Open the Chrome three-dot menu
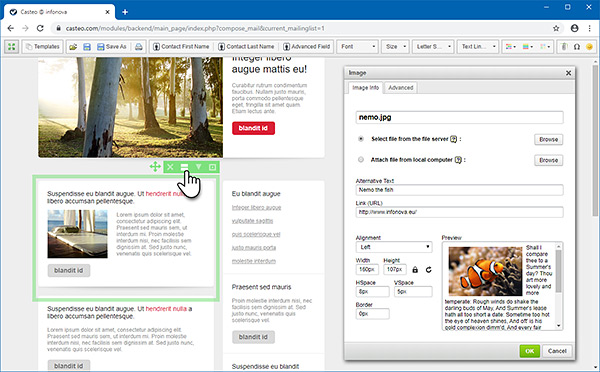Image resolution: width=600 pixels, height=372 pixels. (589, 28)
